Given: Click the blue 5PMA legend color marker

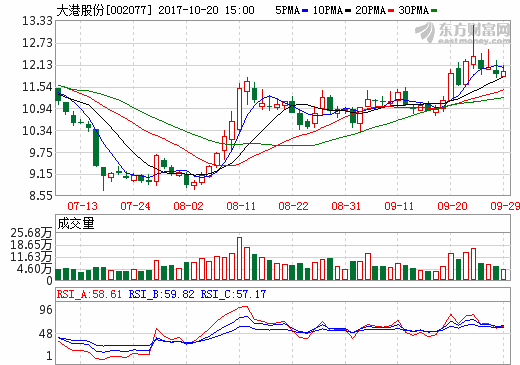Looking at the screenshot, I should 305,11.
